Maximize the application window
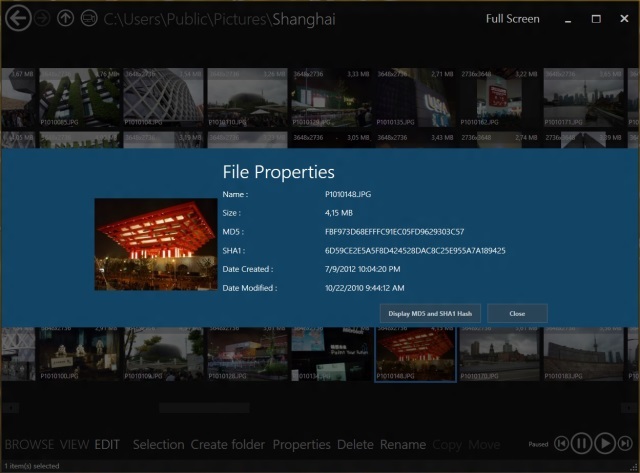This screenshot has width=640, height=473. 596,19
